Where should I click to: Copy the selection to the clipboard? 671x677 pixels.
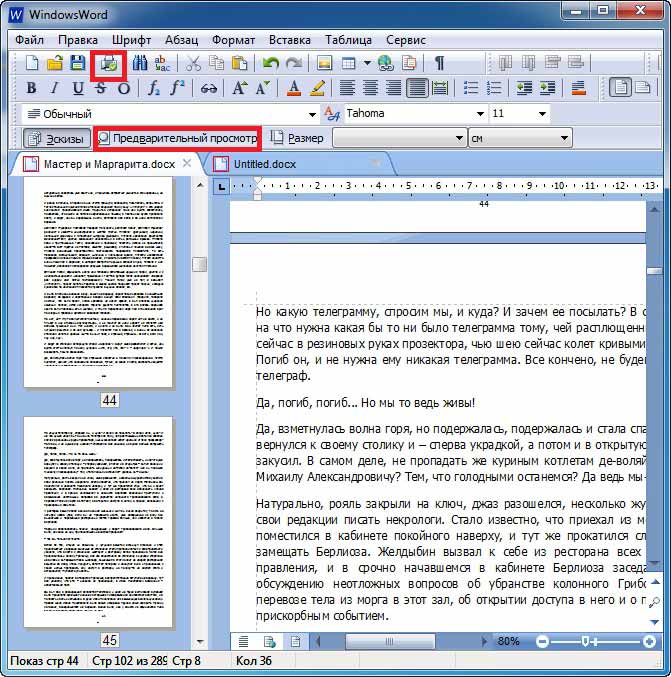(216, 63)
